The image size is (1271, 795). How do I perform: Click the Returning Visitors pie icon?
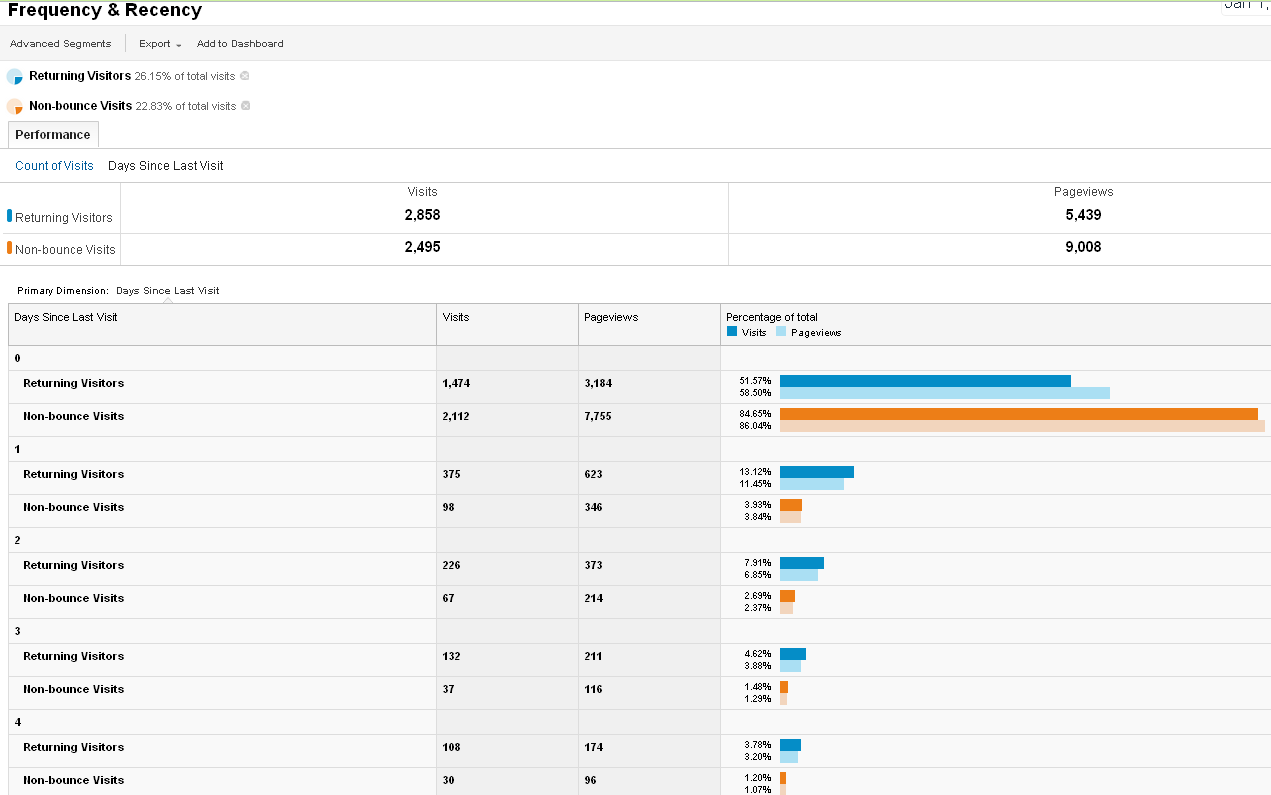pyautogui.click(x=15, y=77)
